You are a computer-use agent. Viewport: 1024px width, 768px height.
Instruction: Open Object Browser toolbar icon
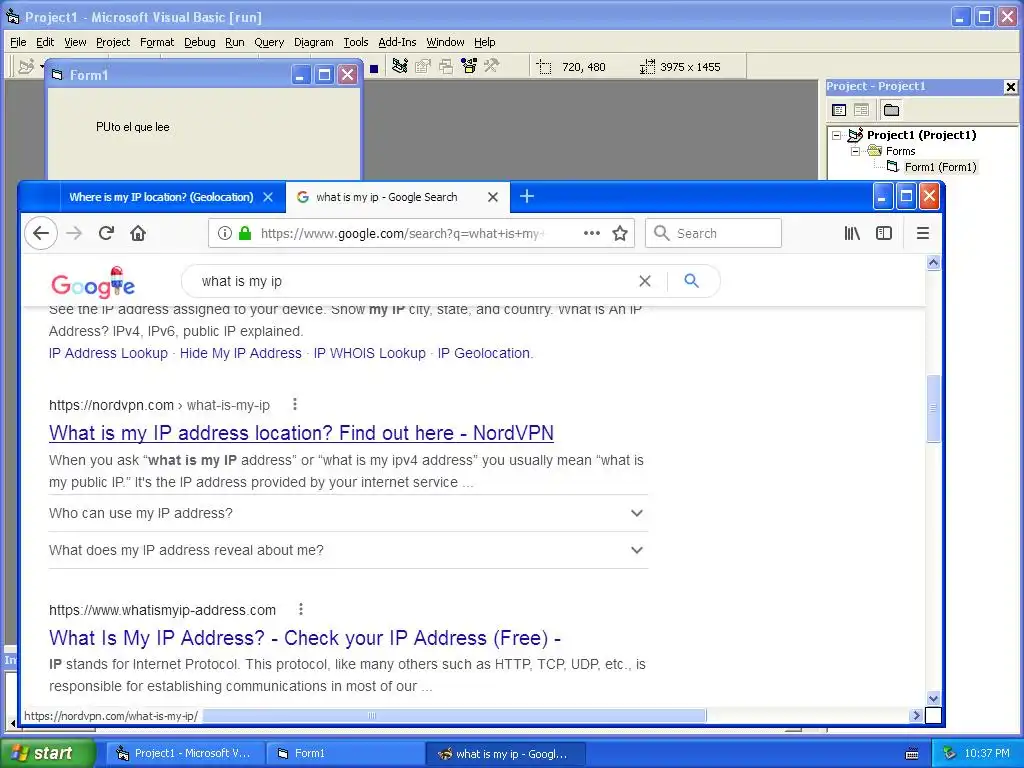tap(469, 66)
